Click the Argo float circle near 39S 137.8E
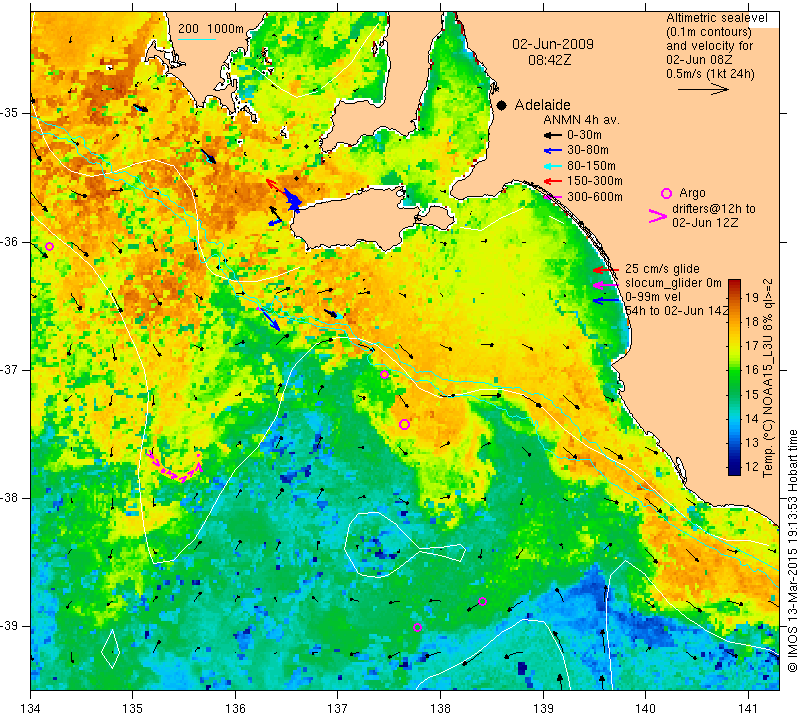This screenshot has width=800, height=720. pos(417,627)
